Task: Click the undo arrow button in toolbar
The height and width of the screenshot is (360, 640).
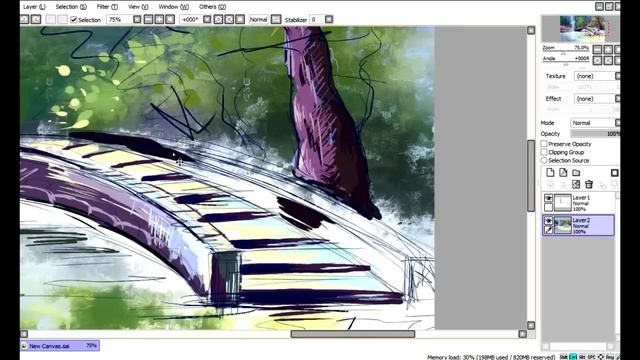Action: coord(24,19)
